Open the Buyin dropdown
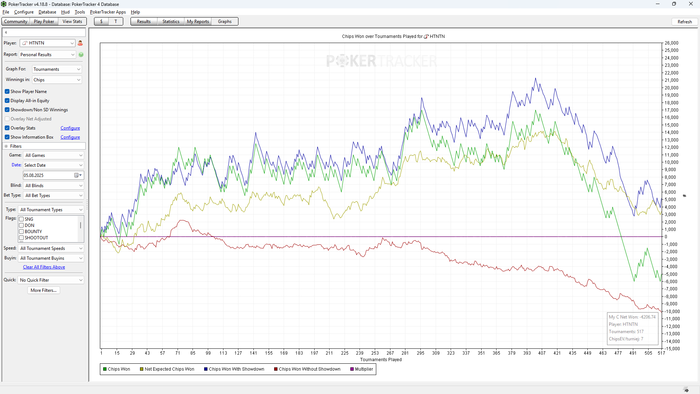 [x=51, y=258]
